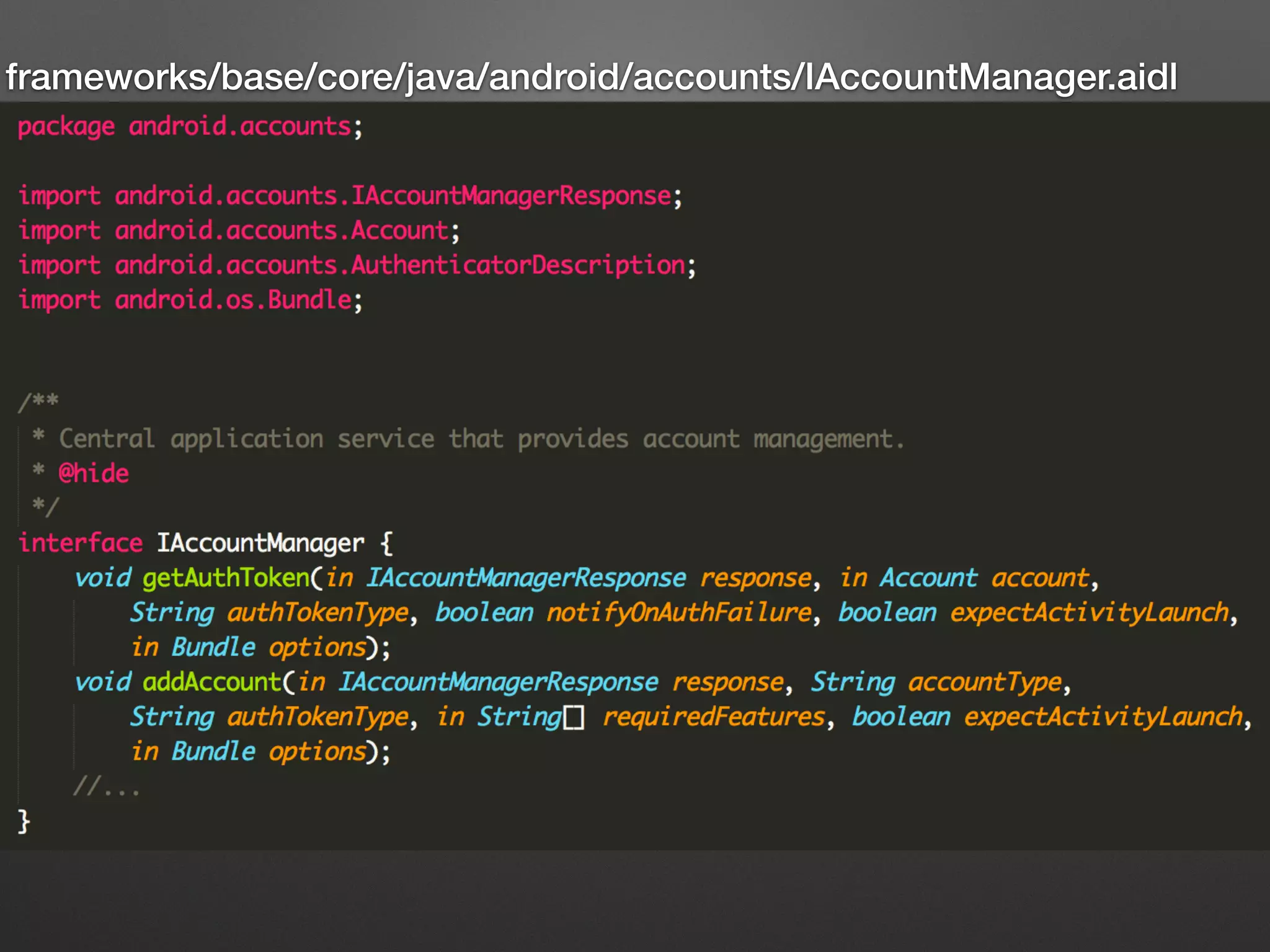Image resolution: width=1270 pixels, height=952 pixels.
Task: Click the getAuthToken method name
Action: (x=226, y=578)
